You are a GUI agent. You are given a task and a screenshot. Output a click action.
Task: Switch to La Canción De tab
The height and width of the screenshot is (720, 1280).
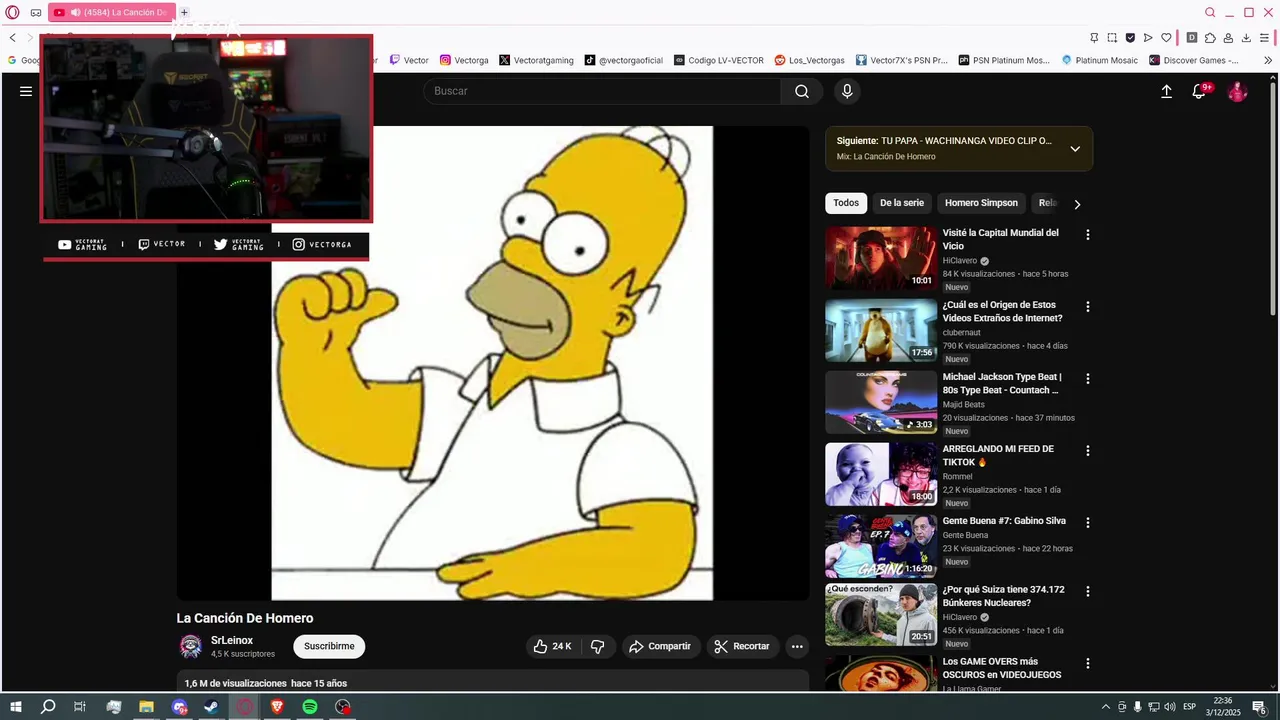(x=112, y=13)
